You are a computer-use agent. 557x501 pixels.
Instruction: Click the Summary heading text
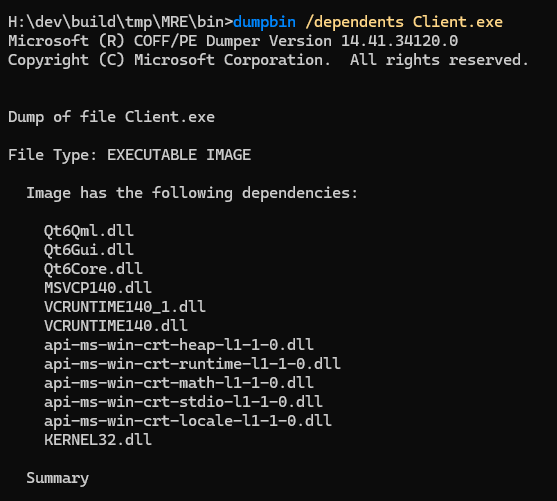[58, 478]
